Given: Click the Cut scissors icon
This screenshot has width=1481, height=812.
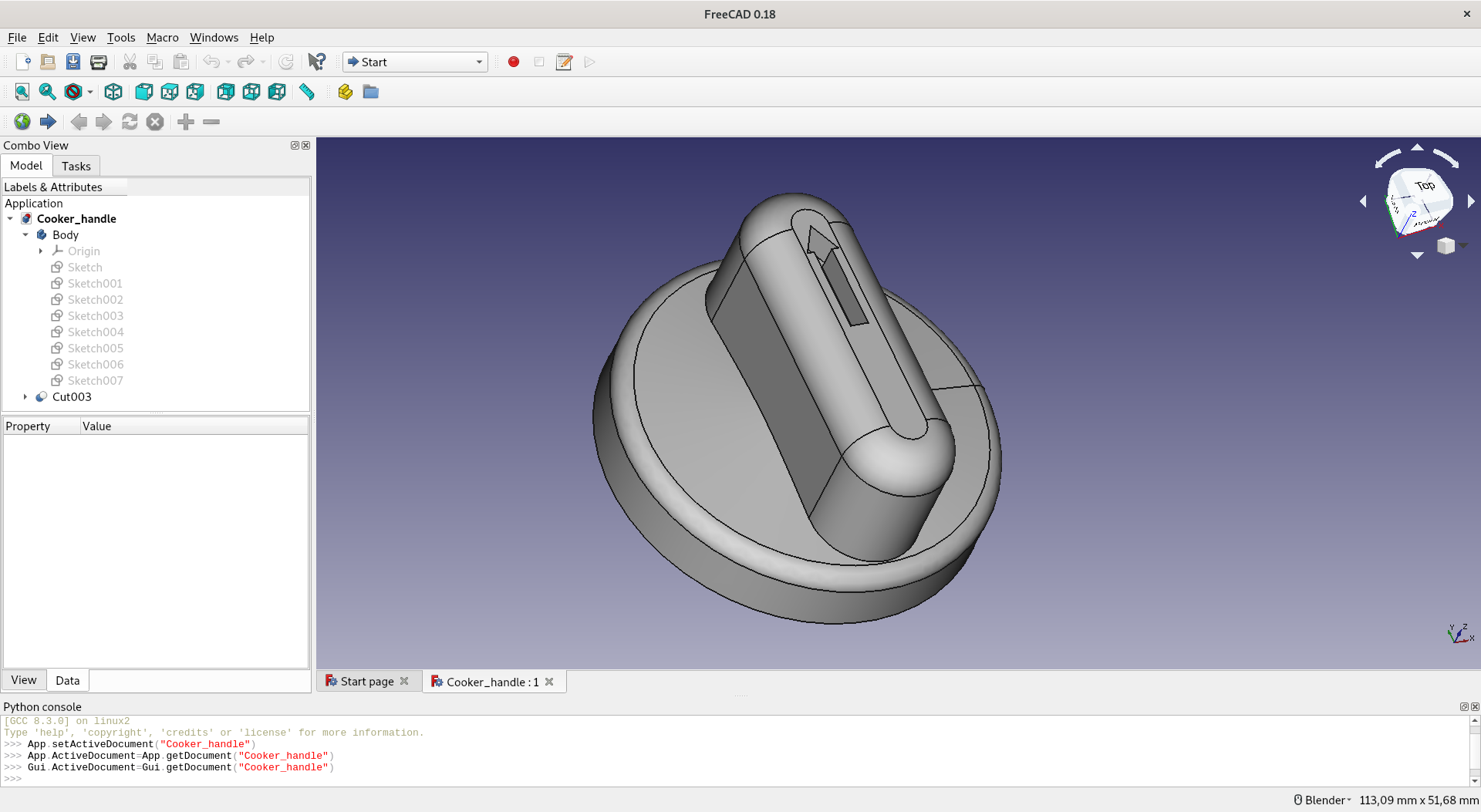Looking at the screenshot, I should 130,62.
